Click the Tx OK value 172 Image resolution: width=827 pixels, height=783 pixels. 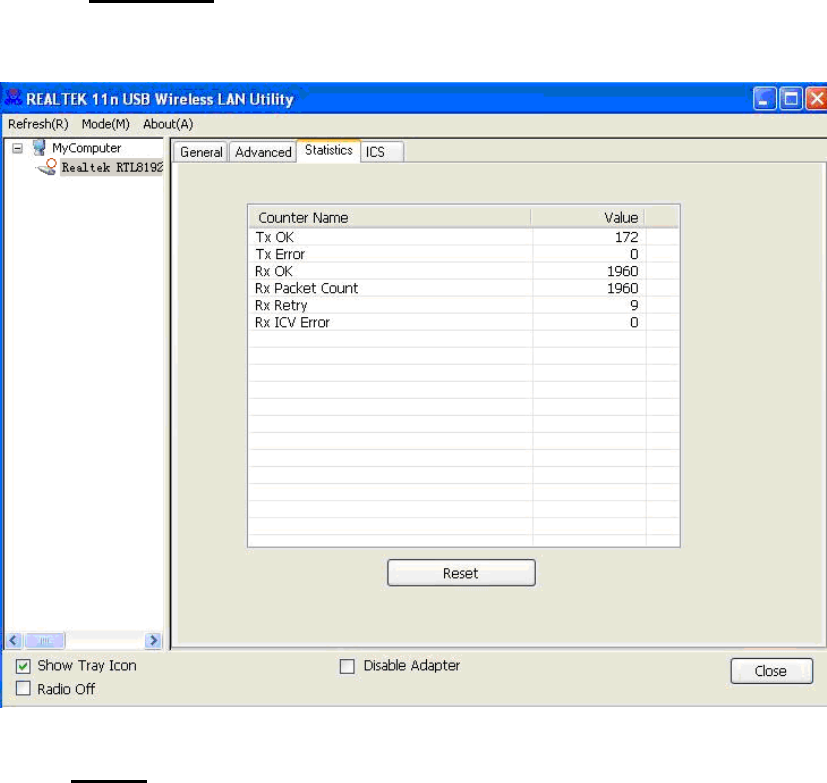627,237
